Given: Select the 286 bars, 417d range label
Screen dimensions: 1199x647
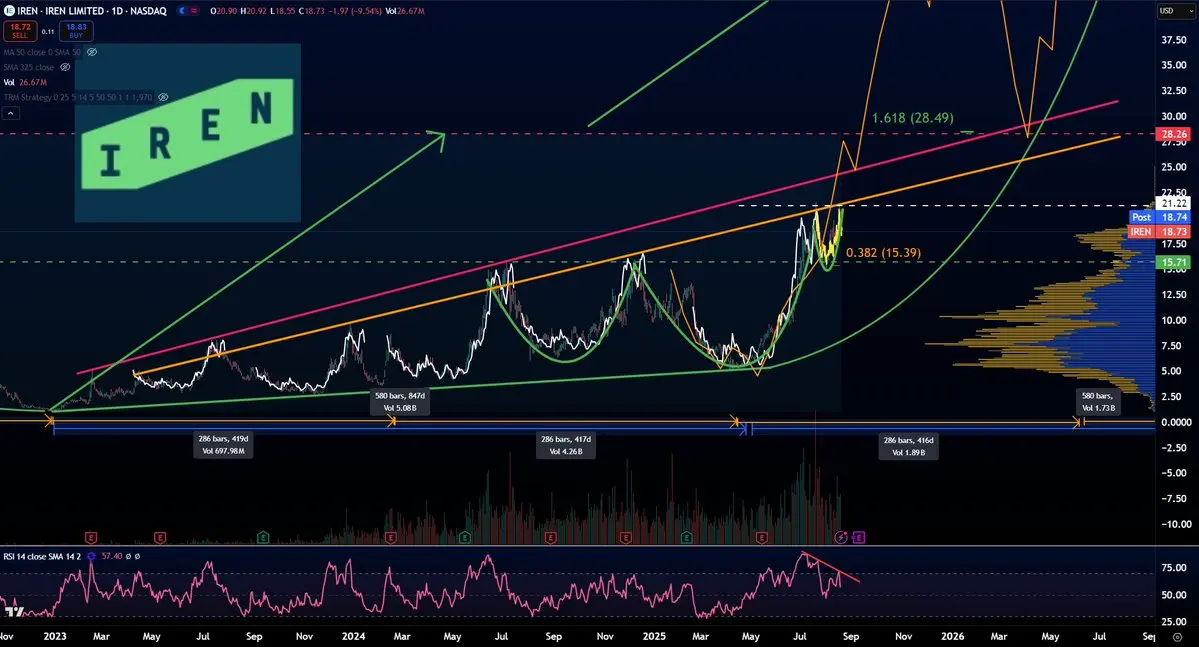Looking at the screenshot, I should click(x=566, y=445).
